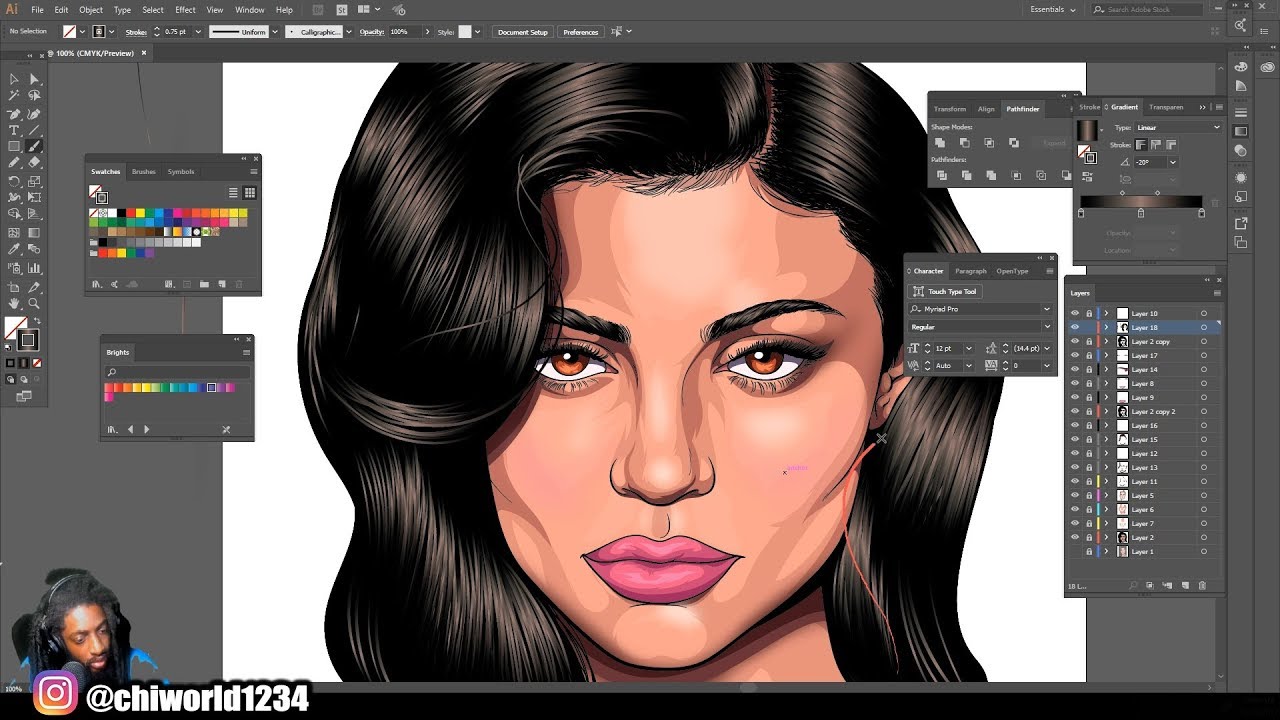Toggle lock on Layer 11
This screenshot has height=720, width=1280.
point(1089,482)
